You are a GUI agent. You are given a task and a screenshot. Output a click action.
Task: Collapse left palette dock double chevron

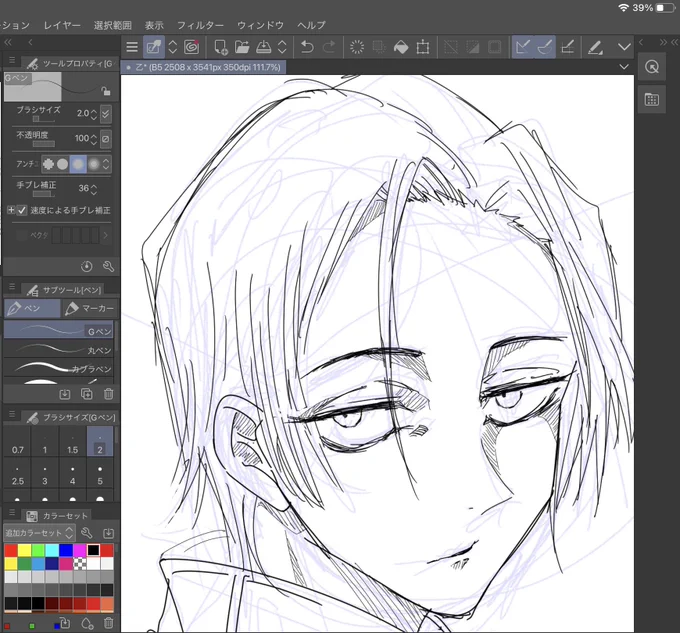(8, 42)
